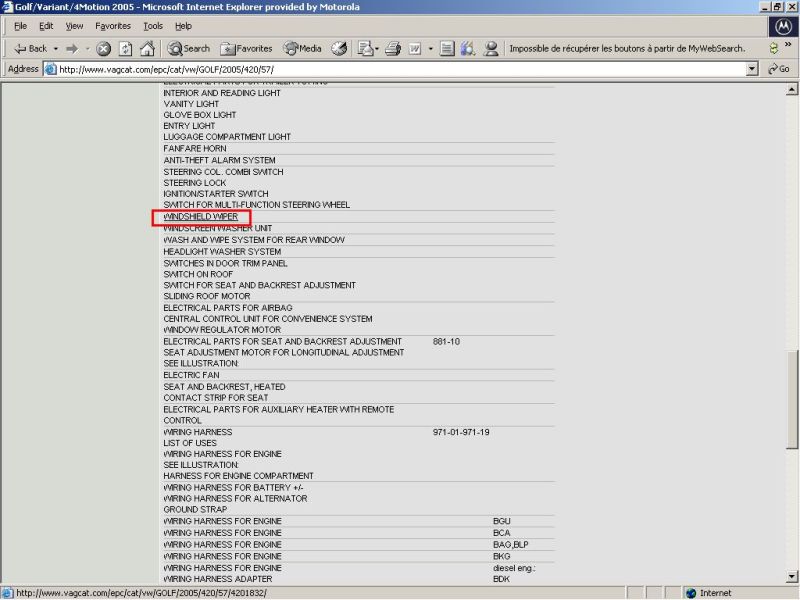Screen dimensions: 800x600
Task: Click the Research toolbar icon
Action: click(x=468, y=48)
